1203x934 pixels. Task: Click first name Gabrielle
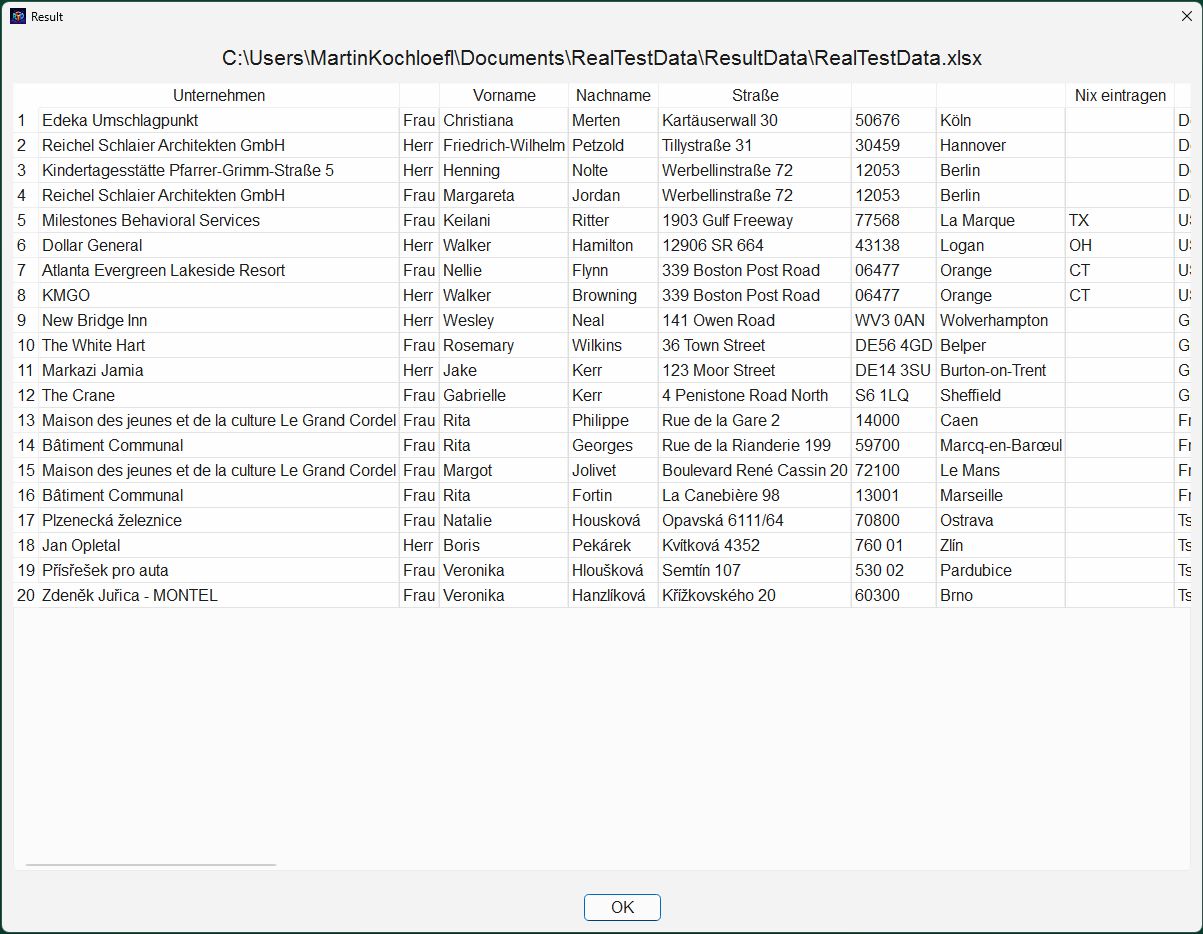coord(504,395)
